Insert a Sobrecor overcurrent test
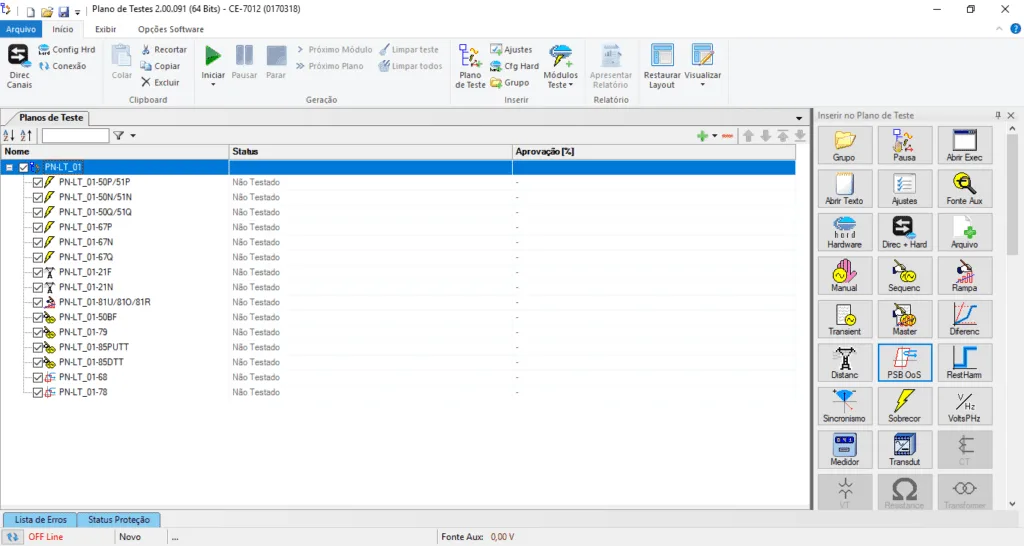This screenshot has height=546, width=1024. tap(904, 405)
